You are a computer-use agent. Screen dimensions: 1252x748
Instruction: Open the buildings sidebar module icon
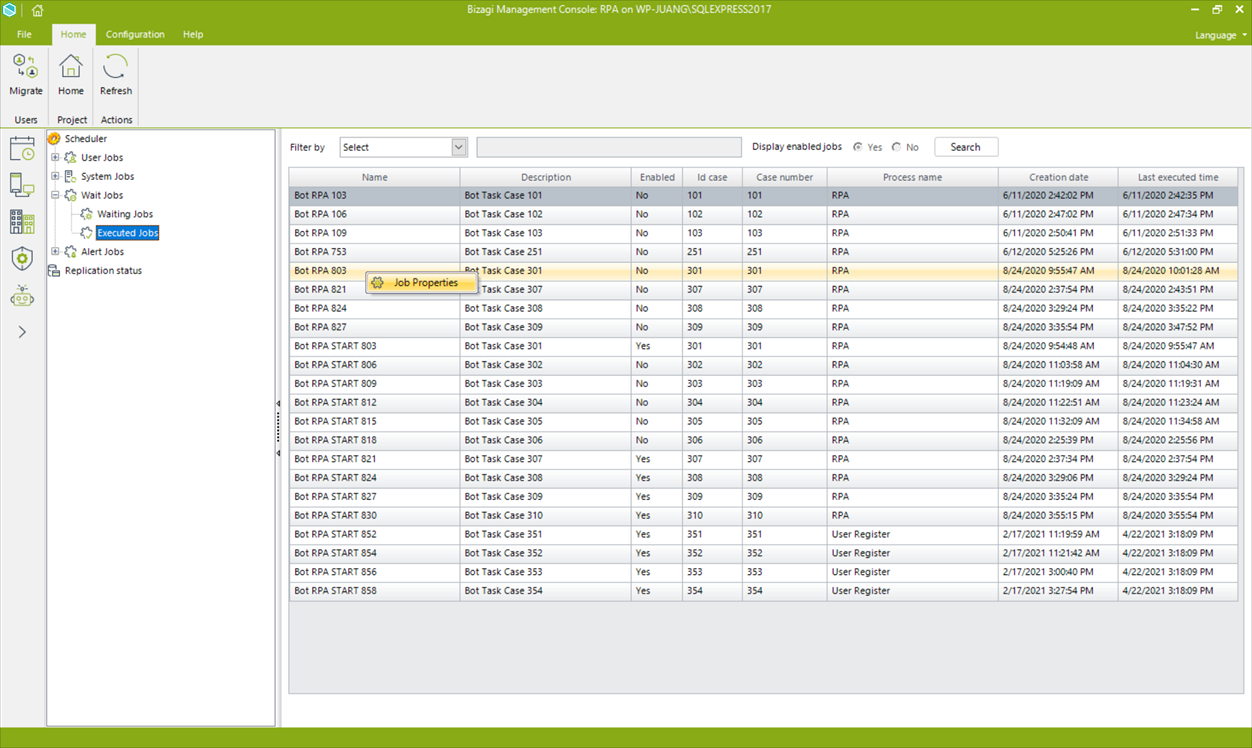(x=22, y=221)
